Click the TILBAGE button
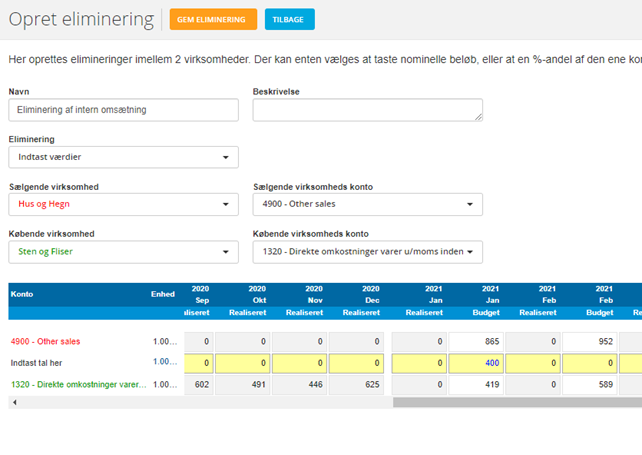 point(290,19)
